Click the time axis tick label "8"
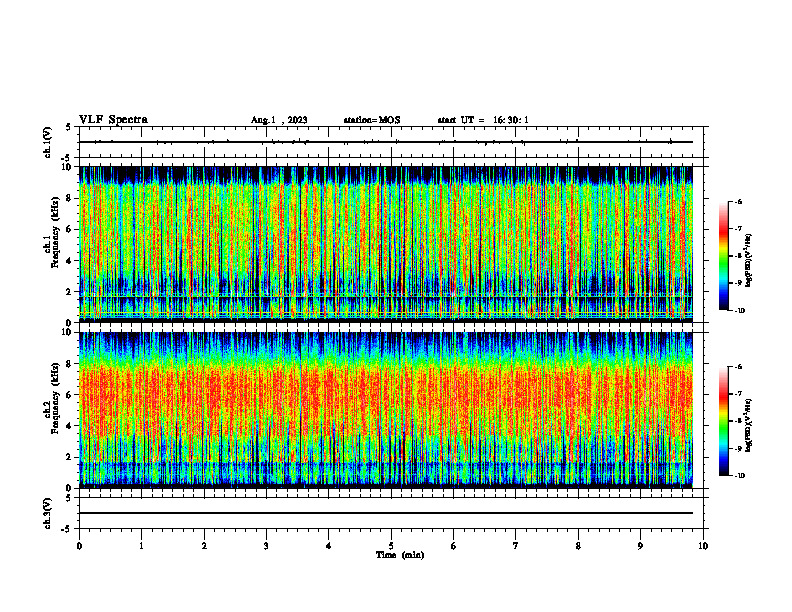This screenshot has height=612, width=792. 578,546
